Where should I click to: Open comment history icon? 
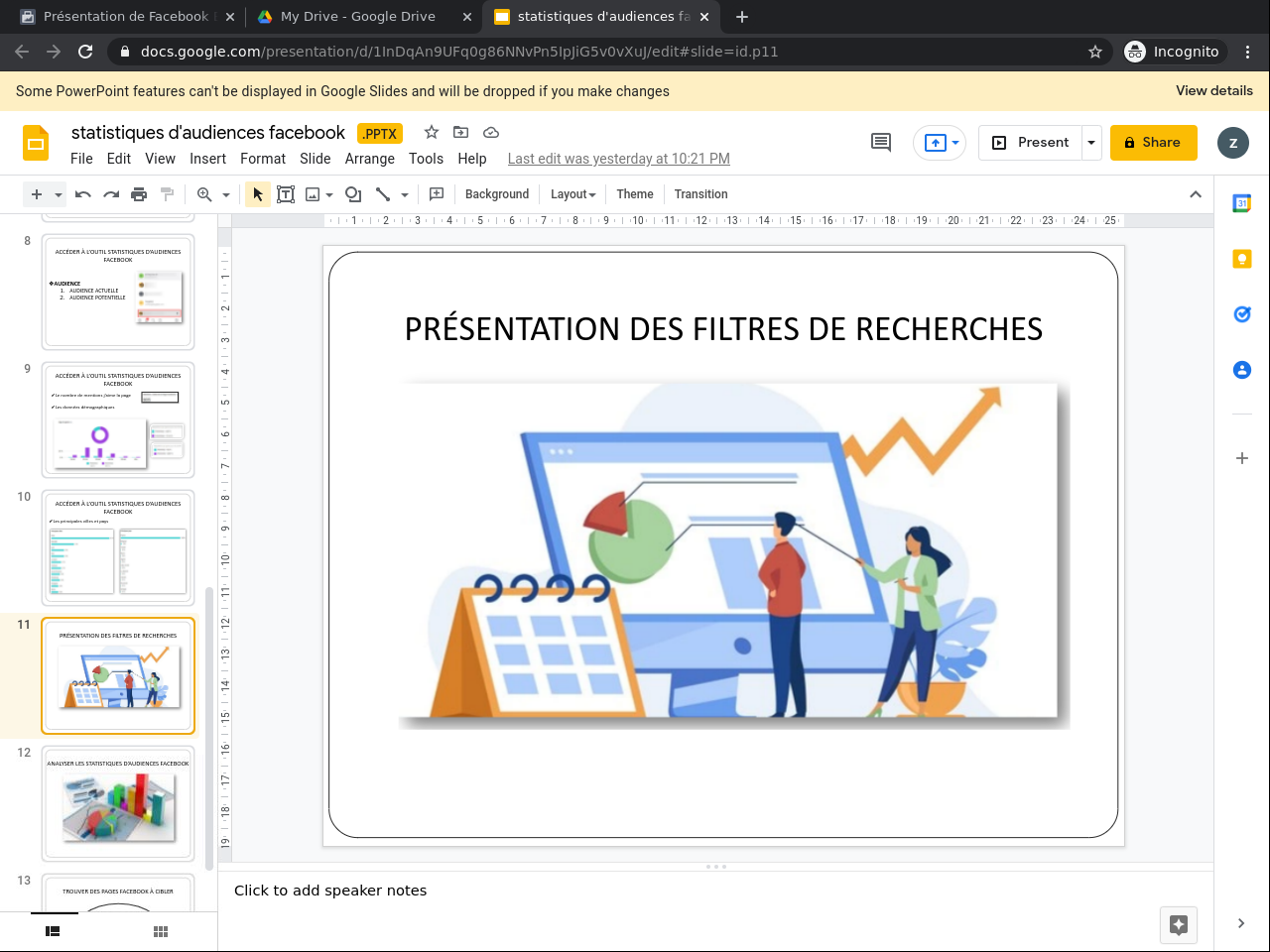pyautogui.click(x=881, y=143)
